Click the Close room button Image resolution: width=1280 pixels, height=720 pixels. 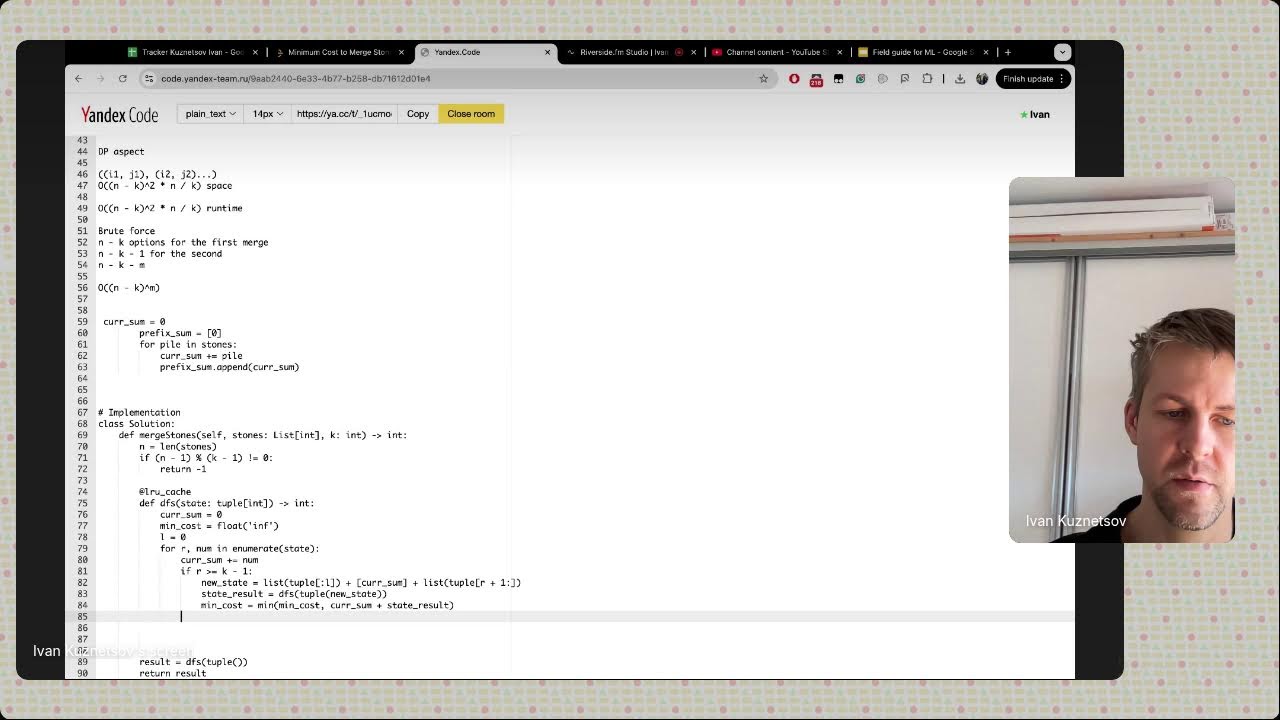(471, 114)
